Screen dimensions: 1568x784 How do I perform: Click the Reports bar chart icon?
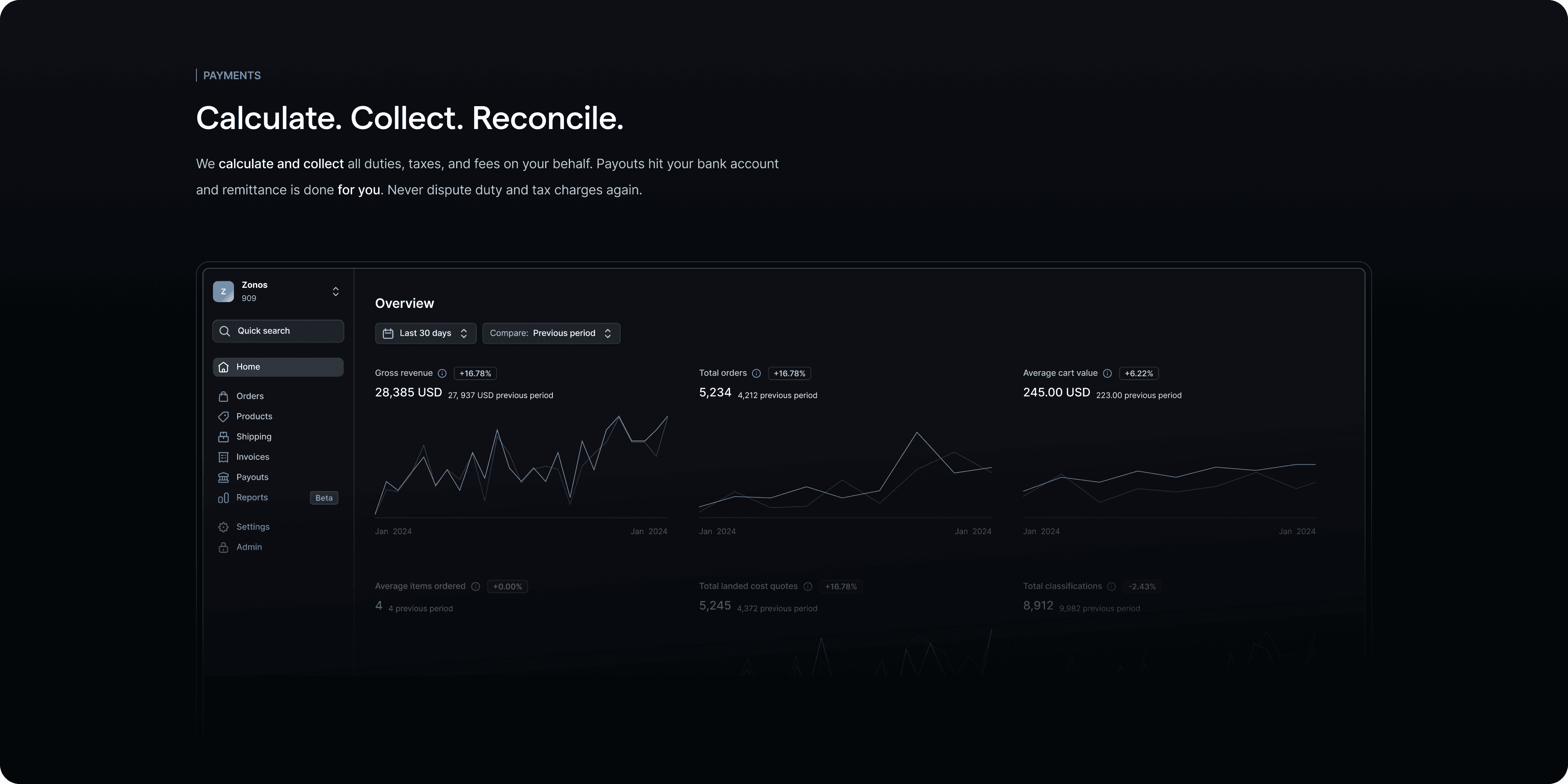pos(223,498)
